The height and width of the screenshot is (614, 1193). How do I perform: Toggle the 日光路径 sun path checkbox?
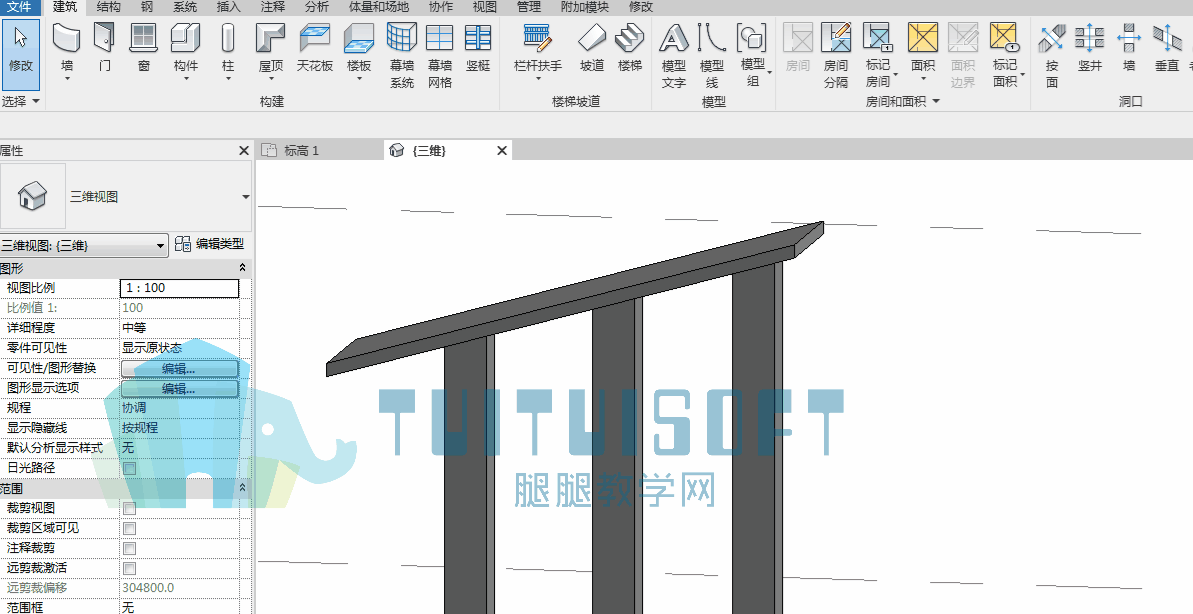pyautogui.click(x=129, y=468)
